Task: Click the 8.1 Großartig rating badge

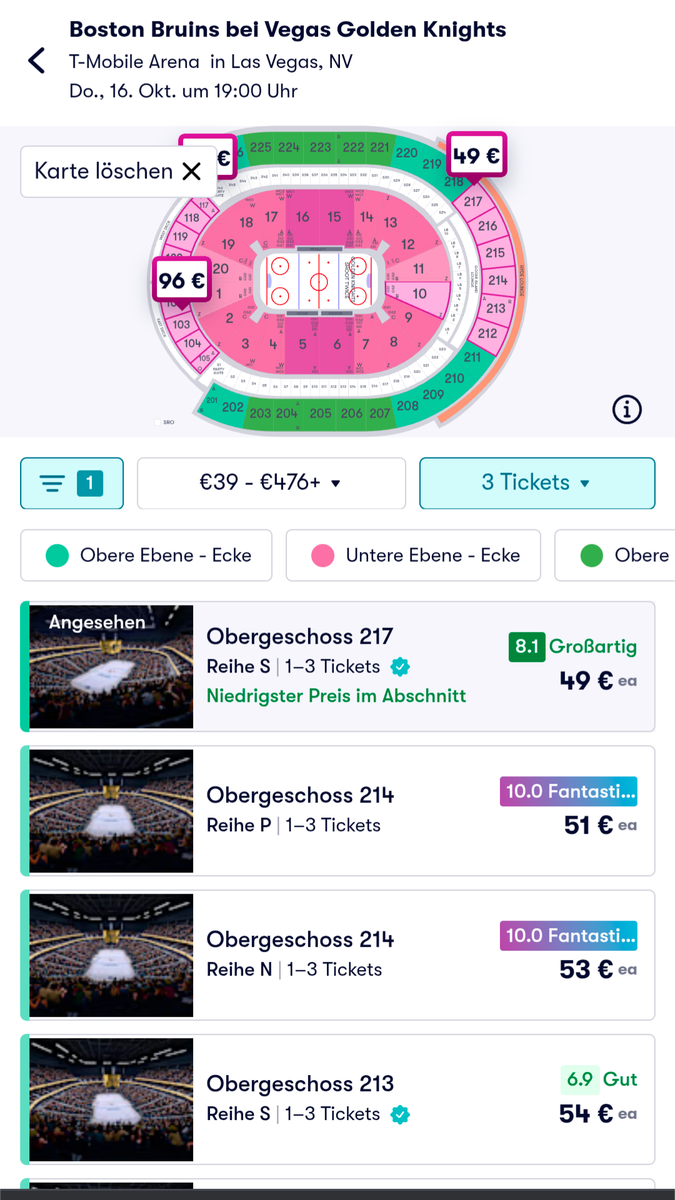Action: [x=572, y=646]
